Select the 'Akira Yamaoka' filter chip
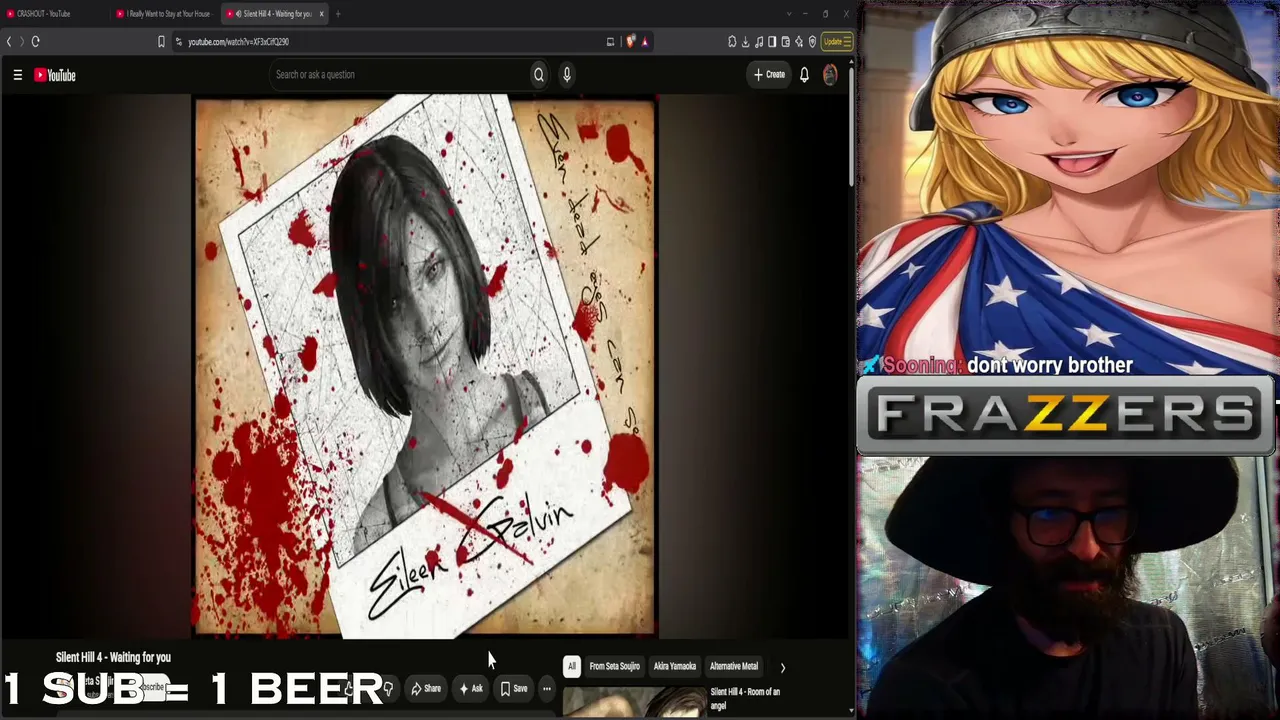Screen dimensions: 1280x720 pos(675,666)
